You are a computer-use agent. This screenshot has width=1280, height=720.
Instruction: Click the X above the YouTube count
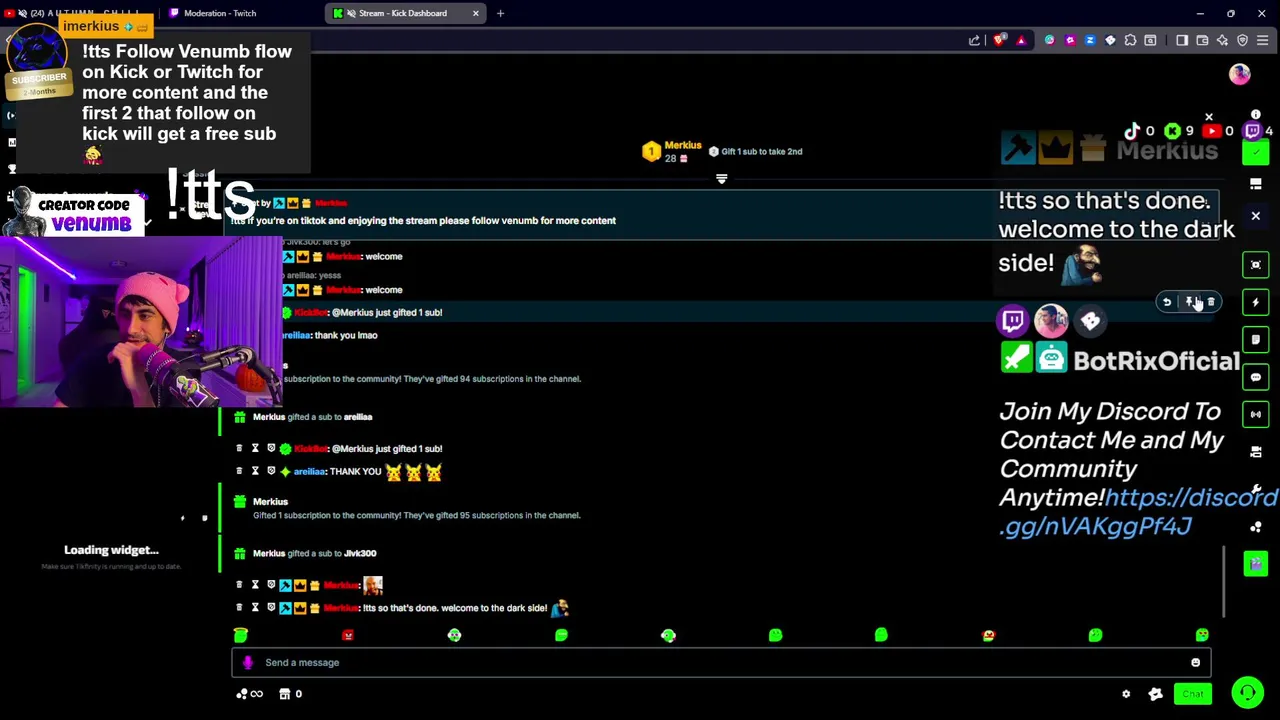pos(1209,117)
